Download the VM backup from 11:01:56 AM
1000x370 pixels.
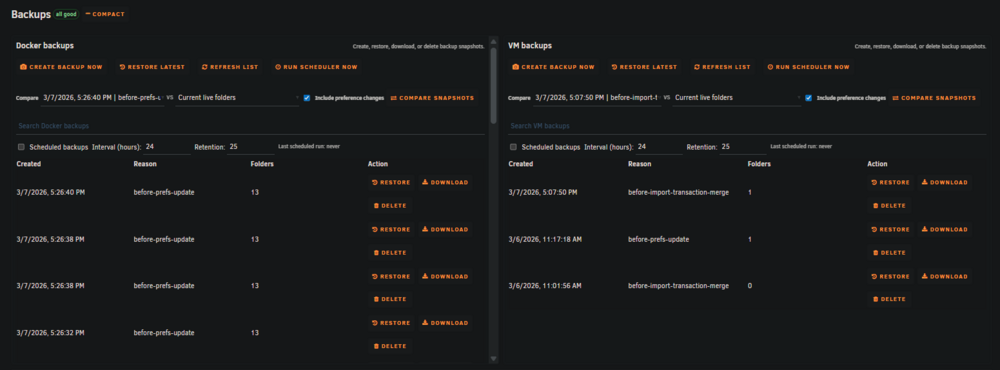coord(945,277)
